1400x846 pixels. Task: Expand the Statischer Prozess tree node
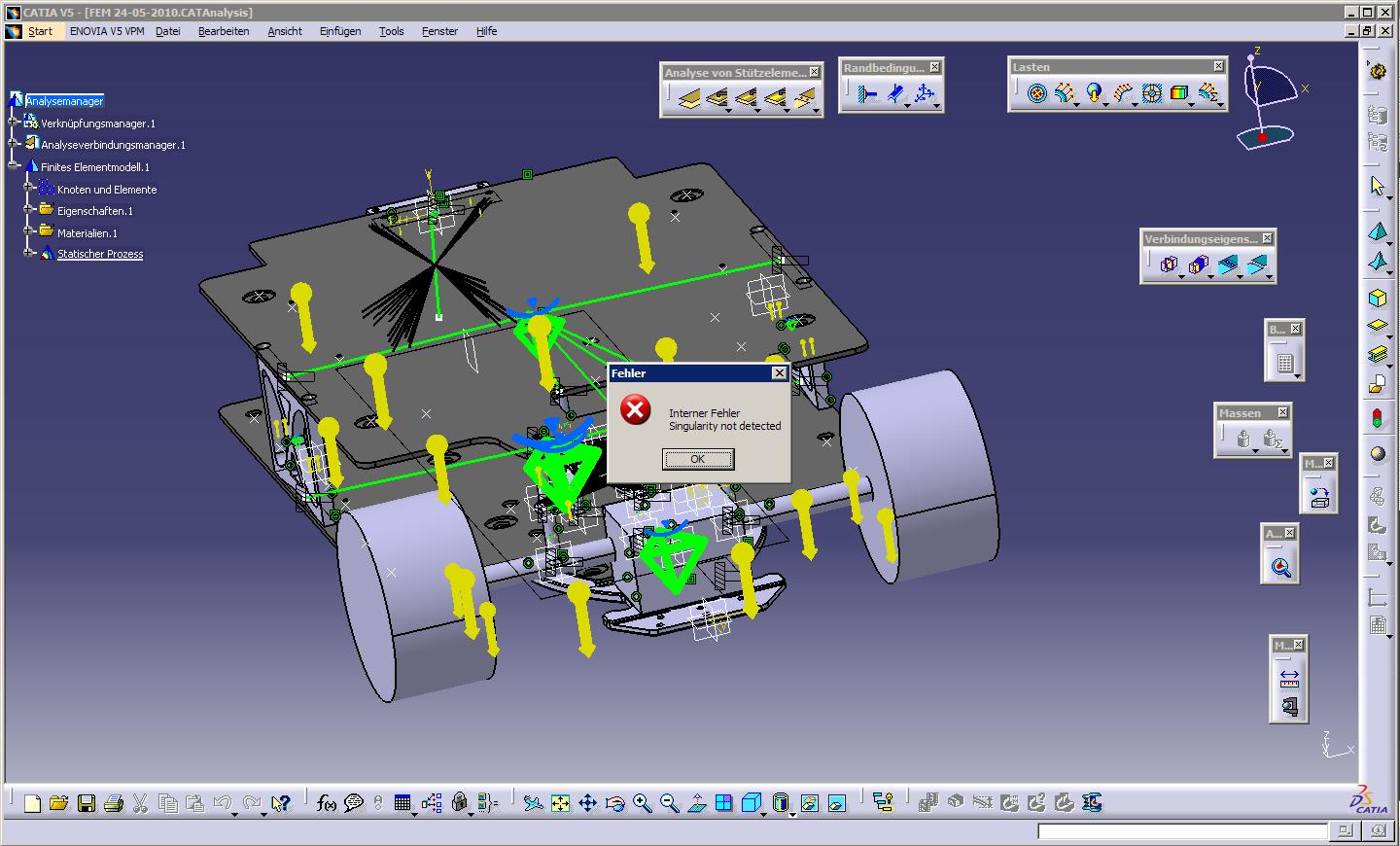click(29, 254)
